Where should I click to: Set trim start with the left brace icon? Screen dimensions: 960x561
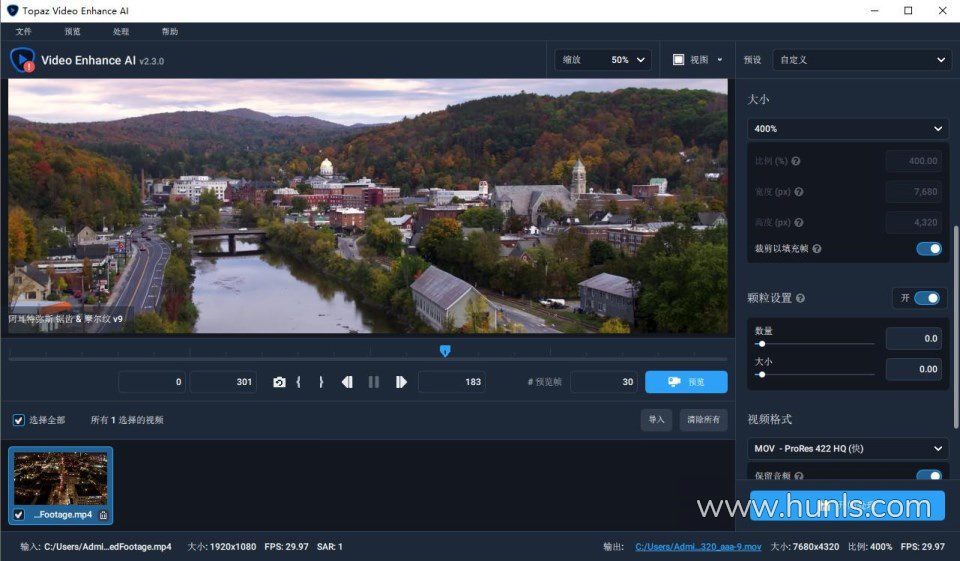(299, 382)
